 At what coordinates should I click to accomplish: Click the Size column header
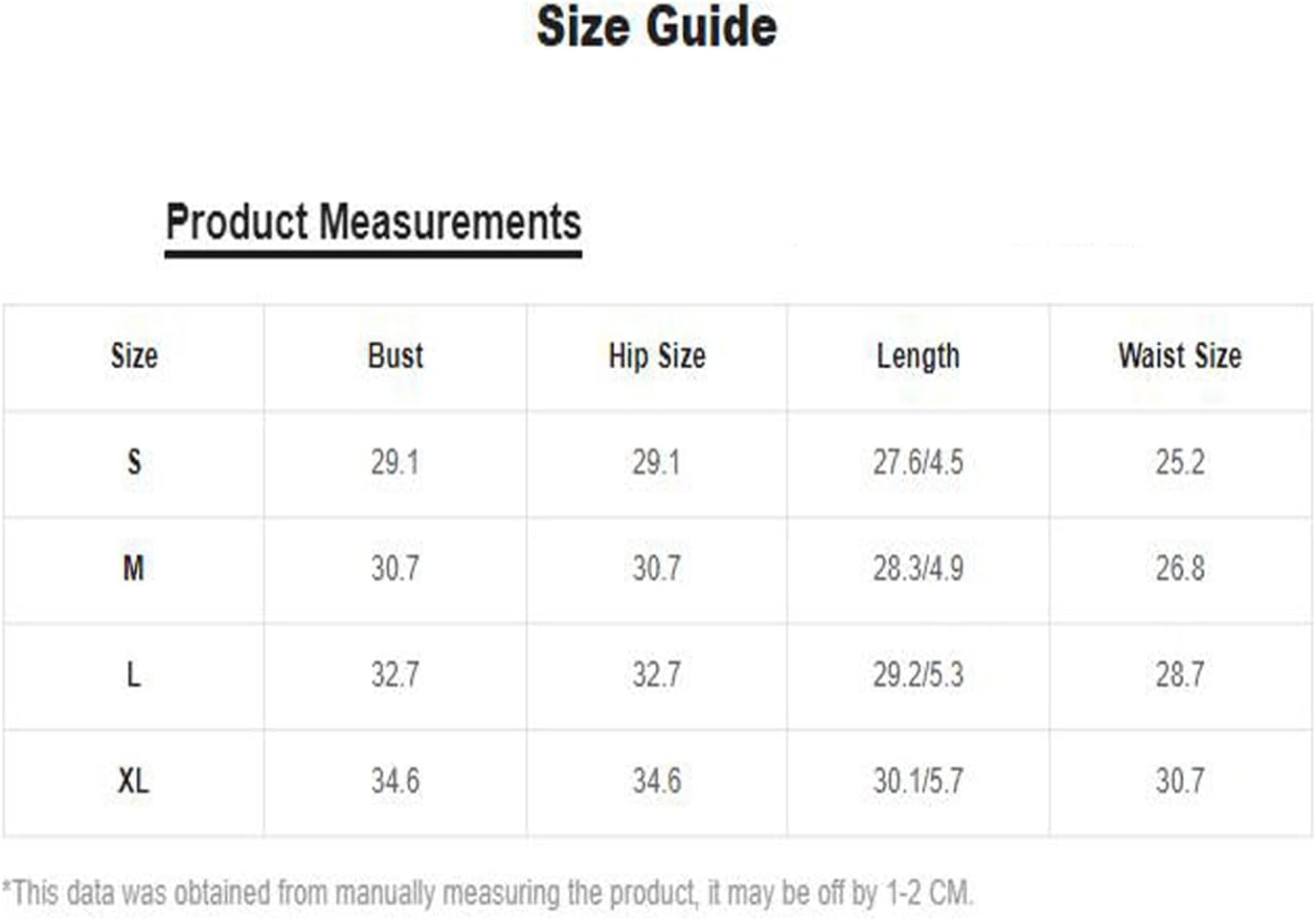click(134, 356)
